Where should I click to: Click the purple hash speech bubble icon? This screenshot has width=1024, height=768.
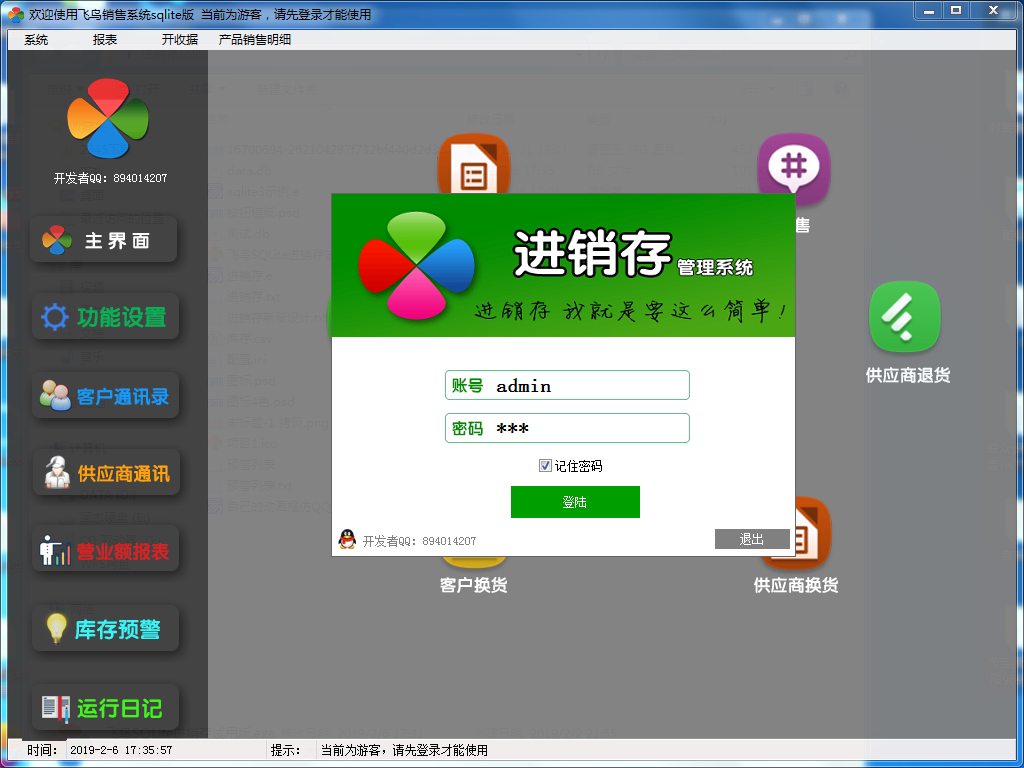[794, 167]
